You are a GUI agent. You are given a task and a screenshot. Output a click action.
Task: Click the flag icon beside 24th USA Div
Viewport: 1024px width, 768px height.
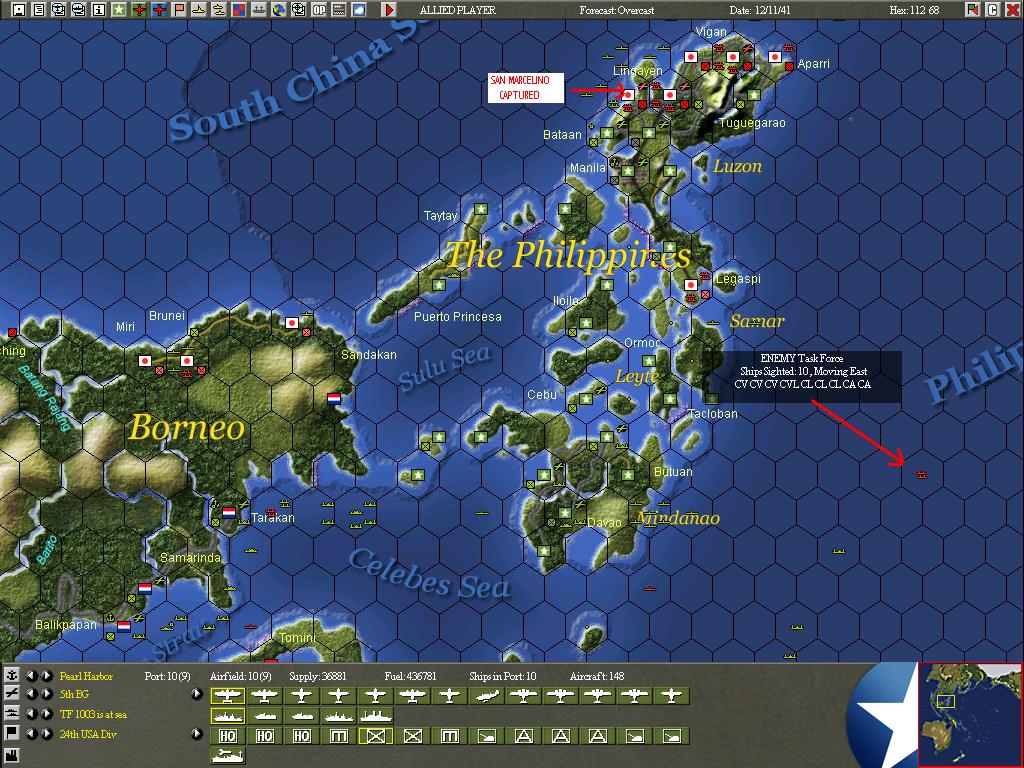tap(11, 734)
